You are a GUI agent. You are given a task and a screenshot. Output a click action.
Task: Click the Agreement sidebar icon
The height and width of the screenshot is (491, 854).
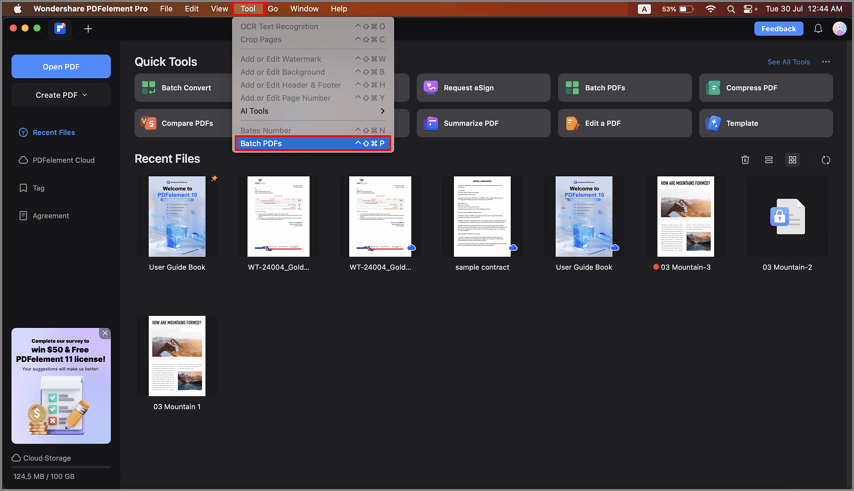click(23, 216)
